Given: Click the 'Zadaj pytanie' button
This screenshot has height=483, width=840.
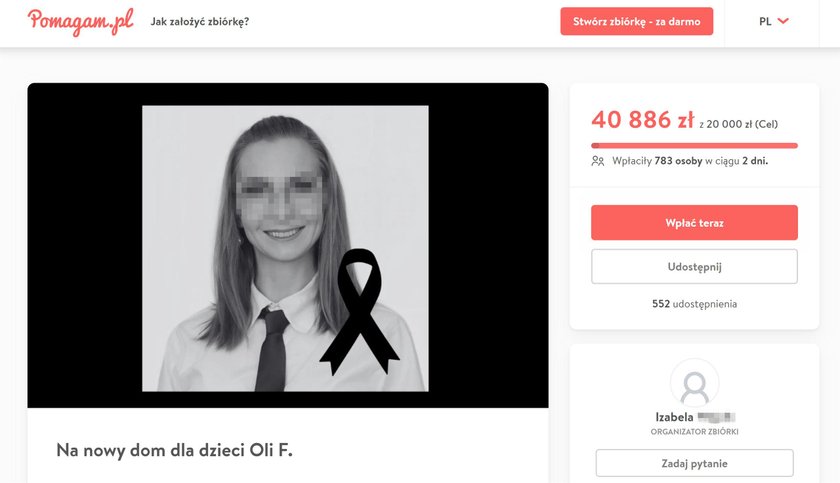Looking at the screenshot, I should tap(694, 463).
